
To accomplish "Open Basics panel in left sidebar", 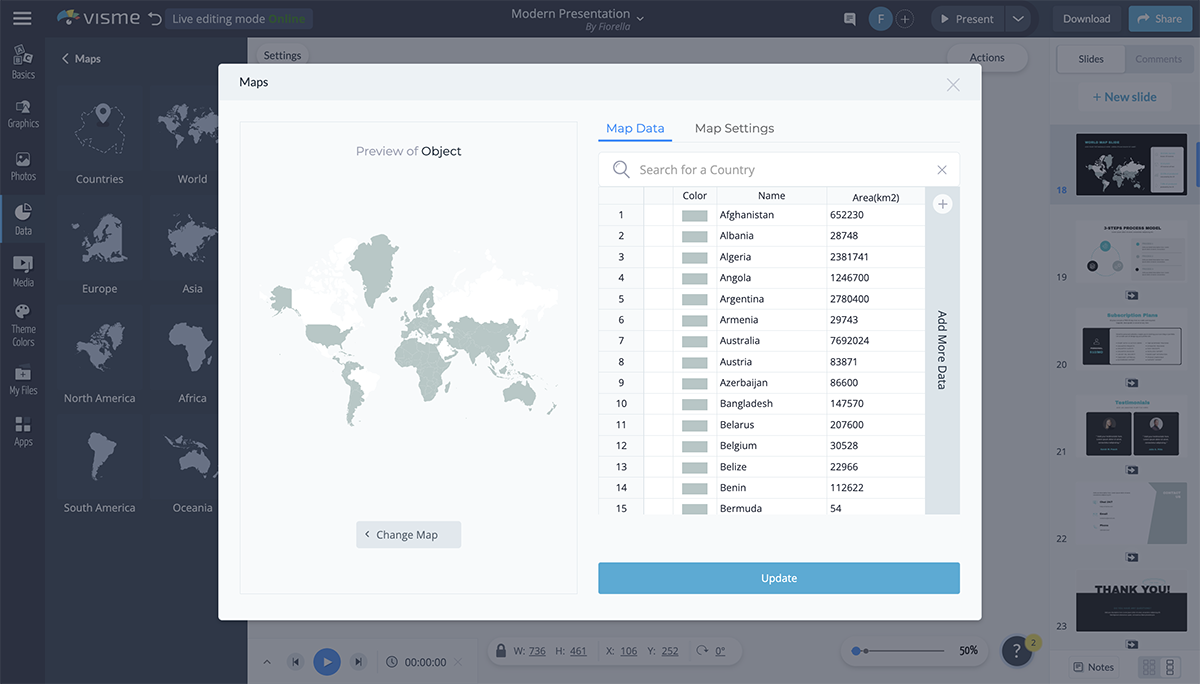I will [23, 62].
